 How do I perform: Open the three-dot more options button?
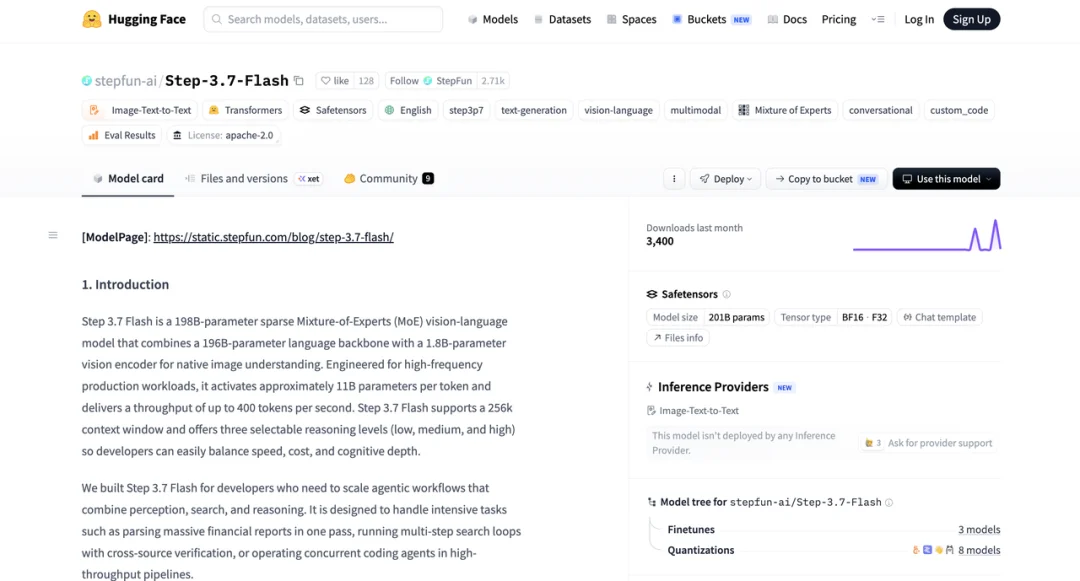point(674,179)
